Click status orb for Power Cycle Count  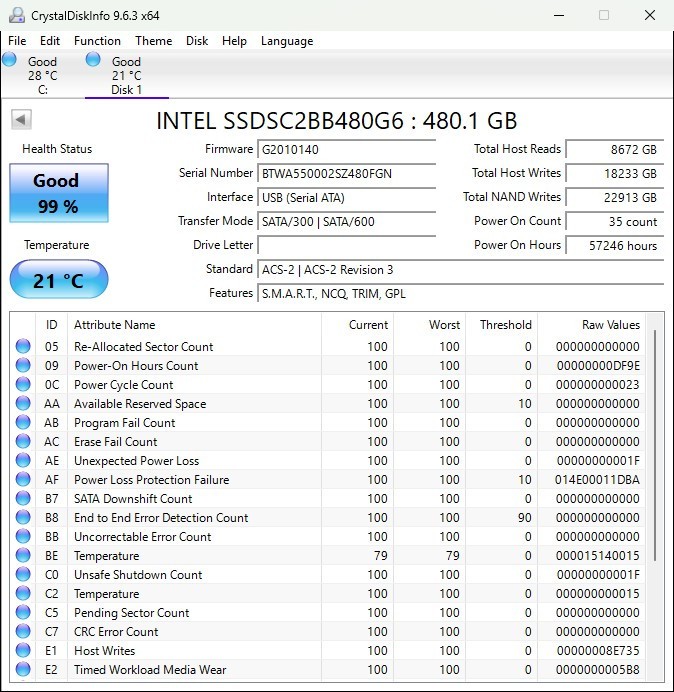[x=23, y=384]
